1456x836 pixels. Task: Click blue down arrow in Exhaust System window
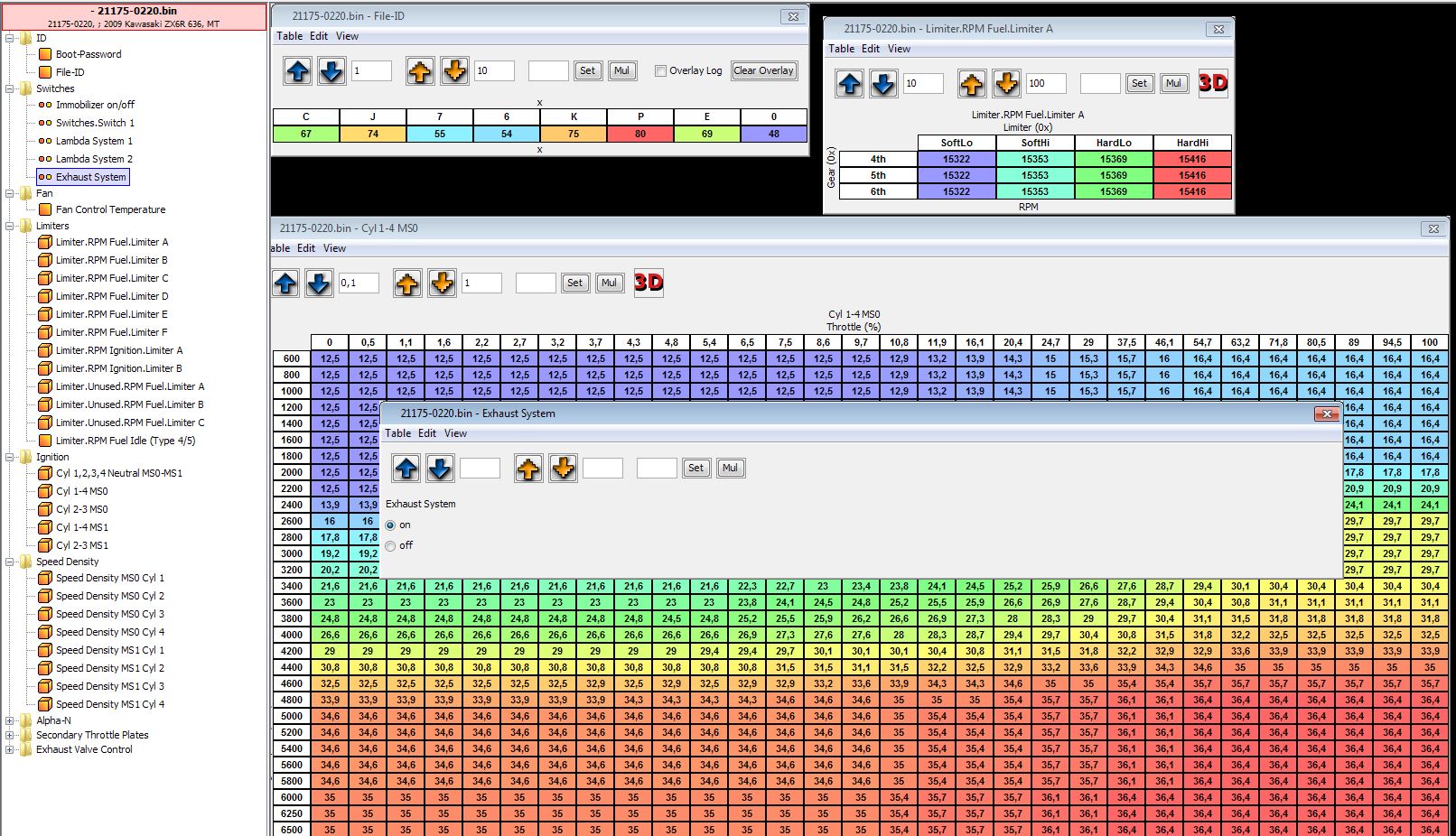click(x=440, y=468)
